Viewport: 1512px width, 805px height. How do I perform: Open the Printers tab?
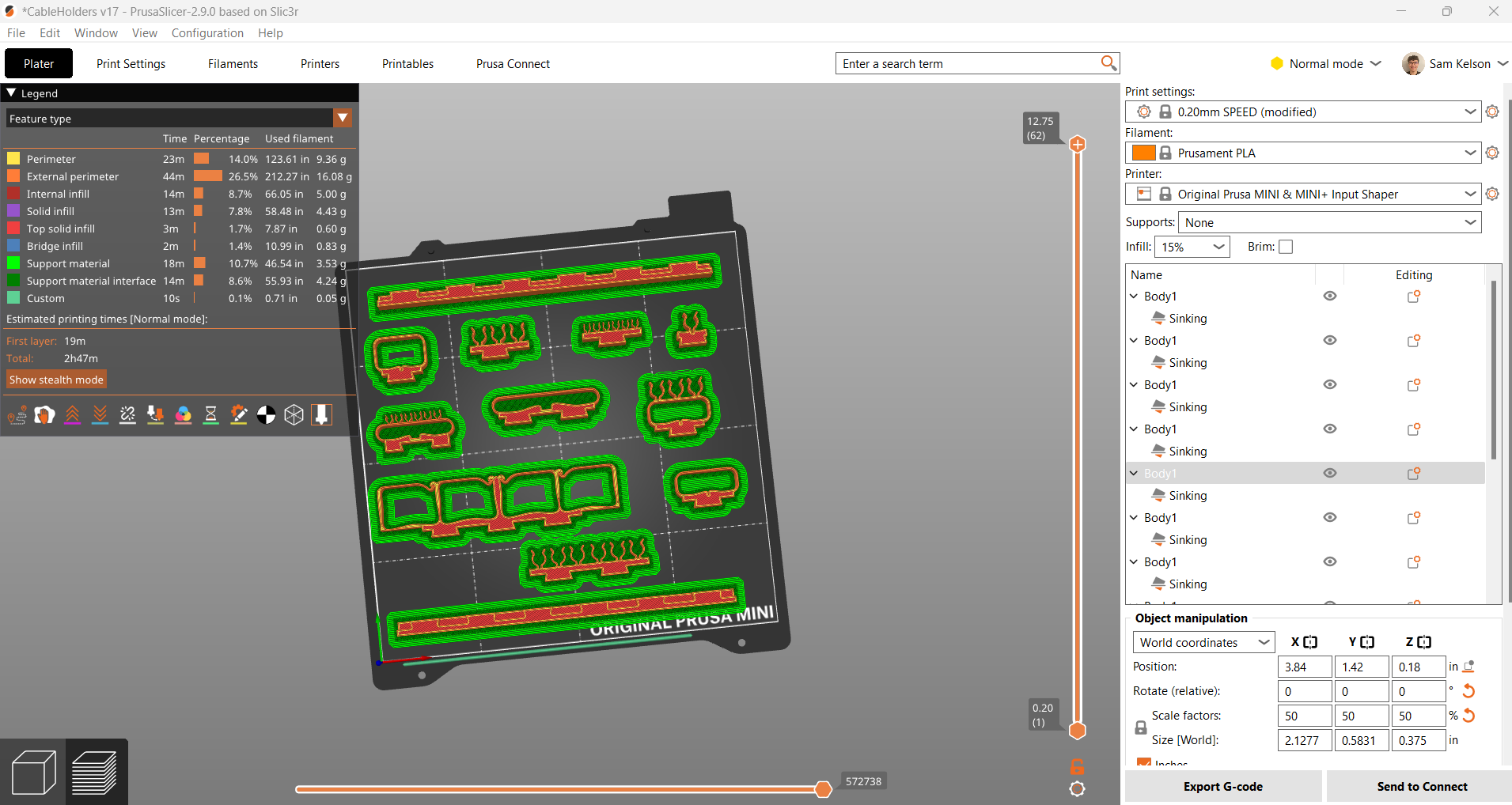tap(320, 63)
